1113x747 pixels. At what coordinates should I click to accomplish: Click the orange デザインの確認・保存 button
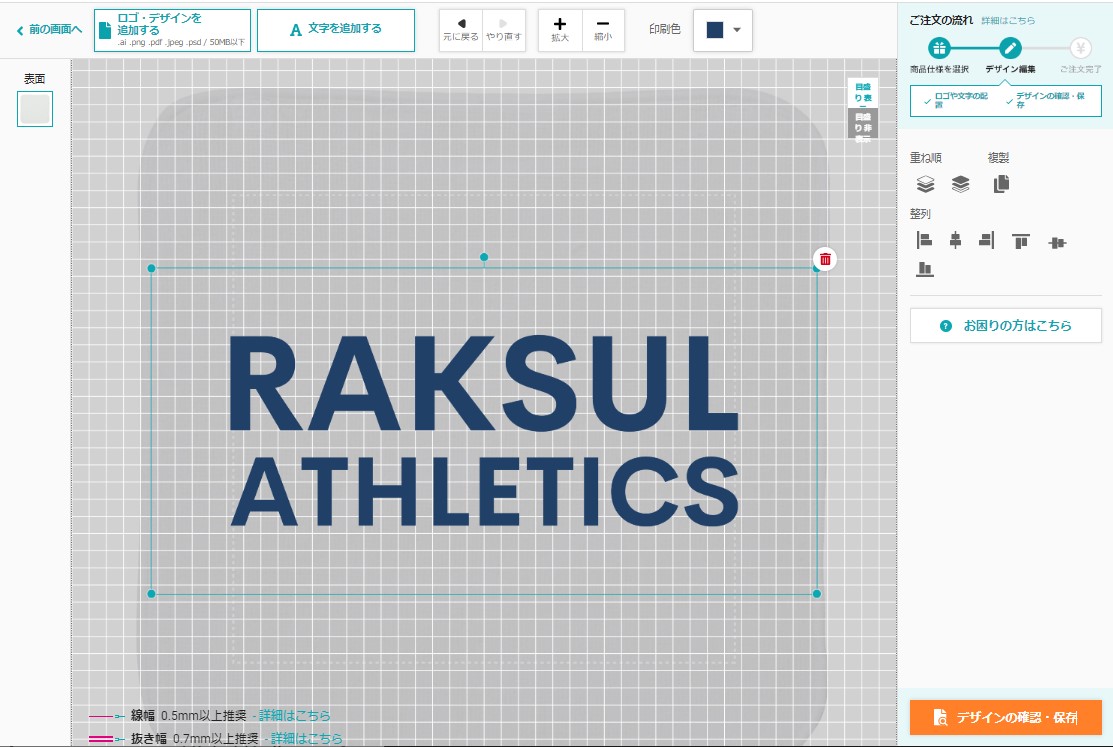coord(1006,717)
